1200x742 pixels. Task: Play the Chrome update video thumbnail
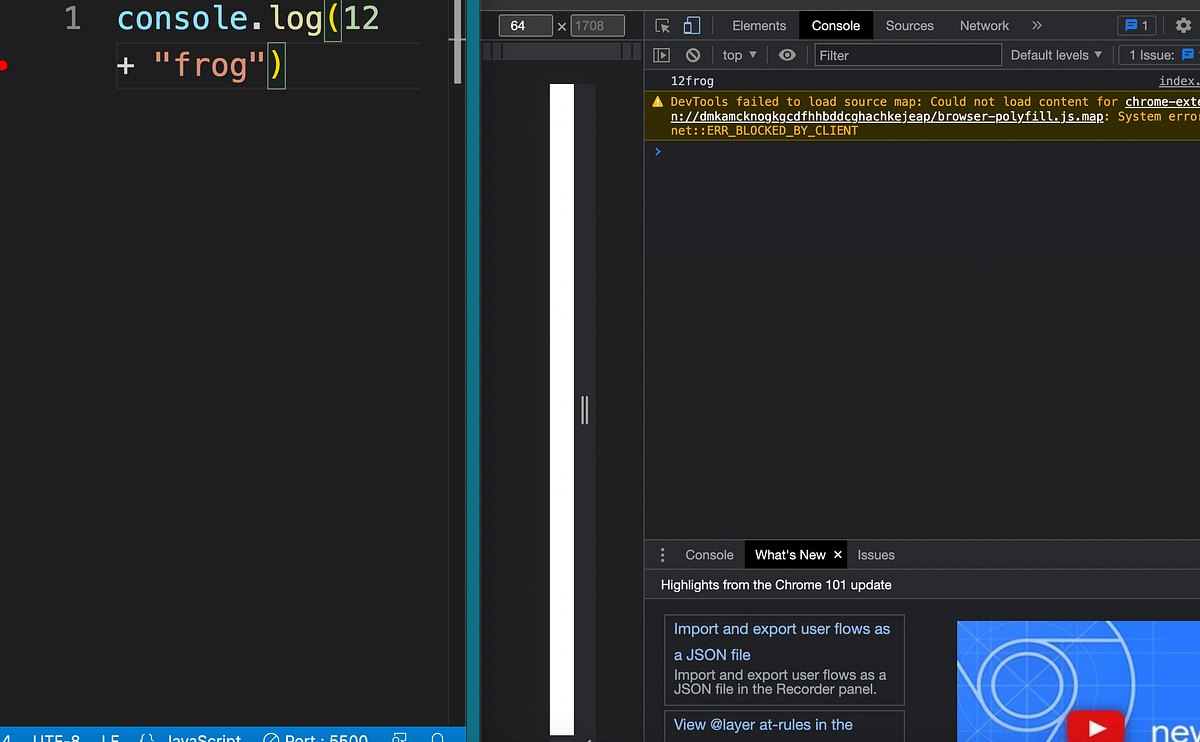coord(1097,727)
